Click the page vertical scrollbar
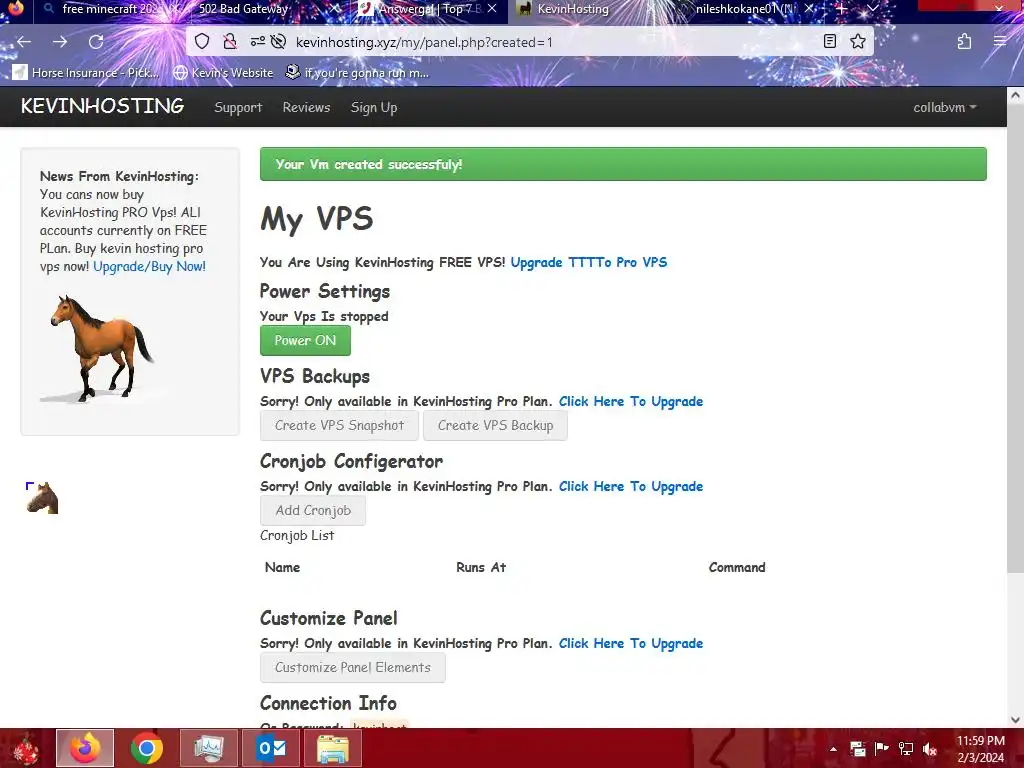The height and width of the screenshot is (768, 1024). pyautogui.click(x=1015, y=338)
